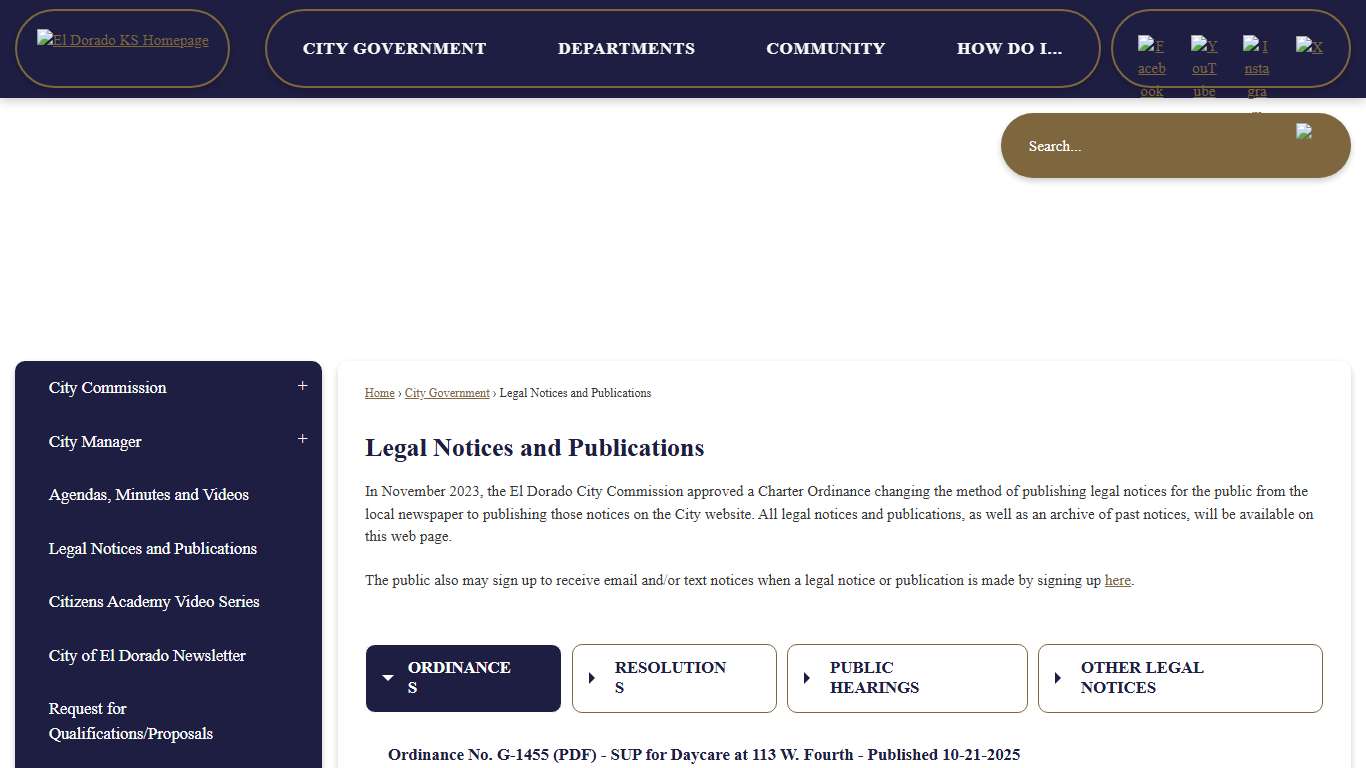
Task: Select Agendas, Minutes and Videos
Action: tap(149, 494)
